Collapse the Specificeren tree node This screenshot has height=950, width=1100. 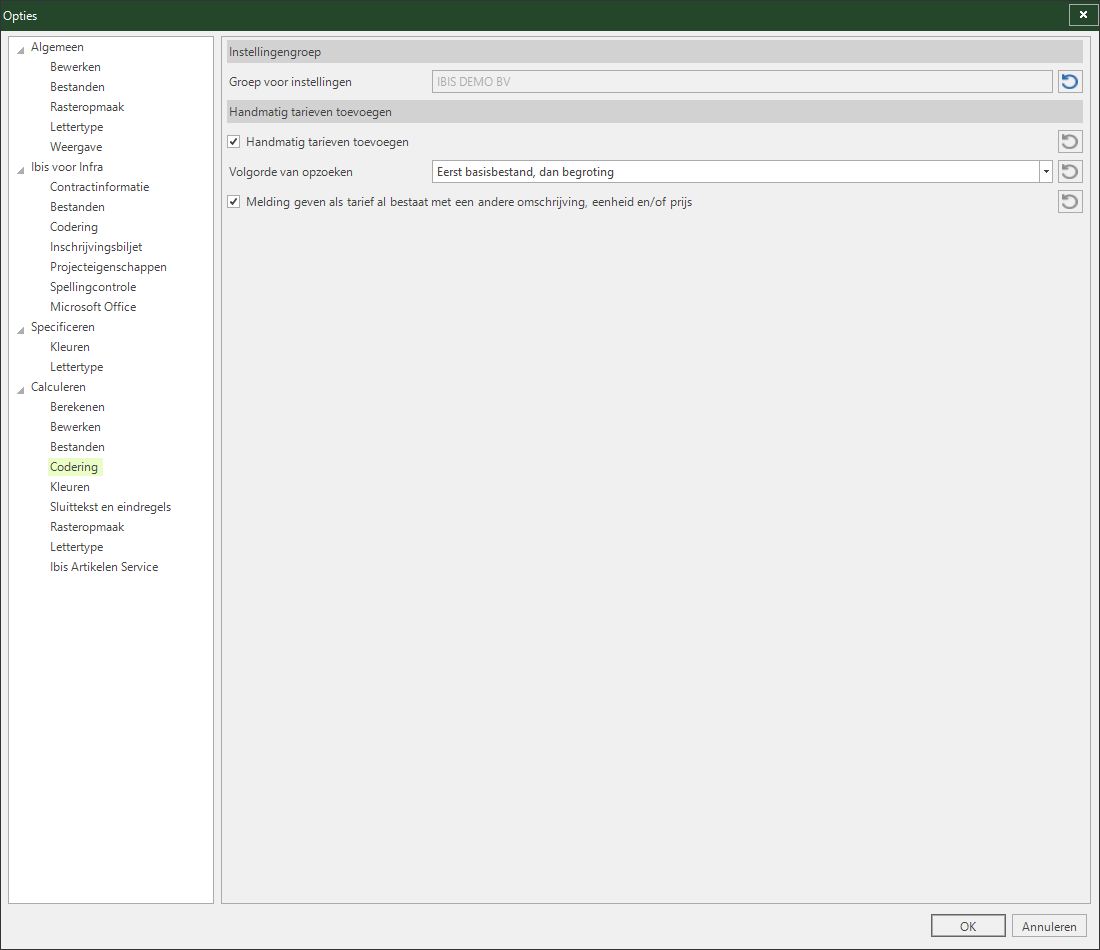click(21, 329)
